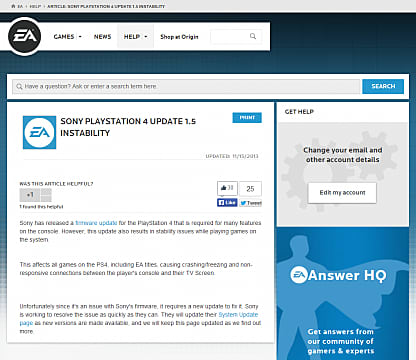Click the GET HELP heading

(299, 112)
